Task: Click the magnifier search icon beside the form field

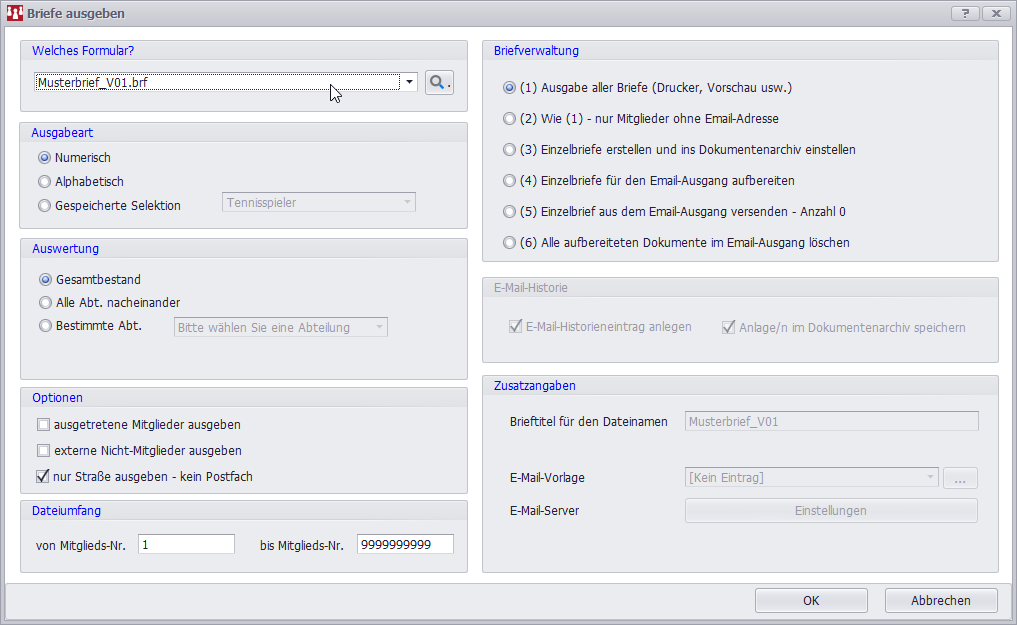Action: click(439, 83)
